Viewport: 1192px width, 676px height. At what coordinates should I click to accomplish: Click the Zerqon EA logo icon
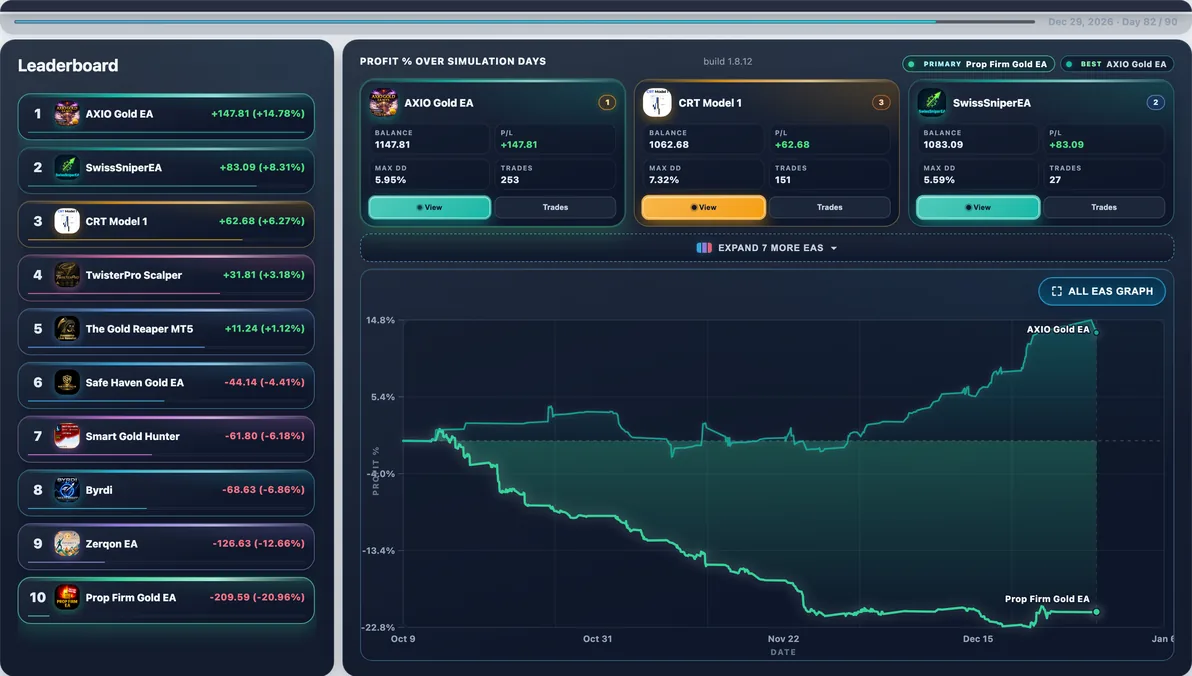(x=67, y=544)
